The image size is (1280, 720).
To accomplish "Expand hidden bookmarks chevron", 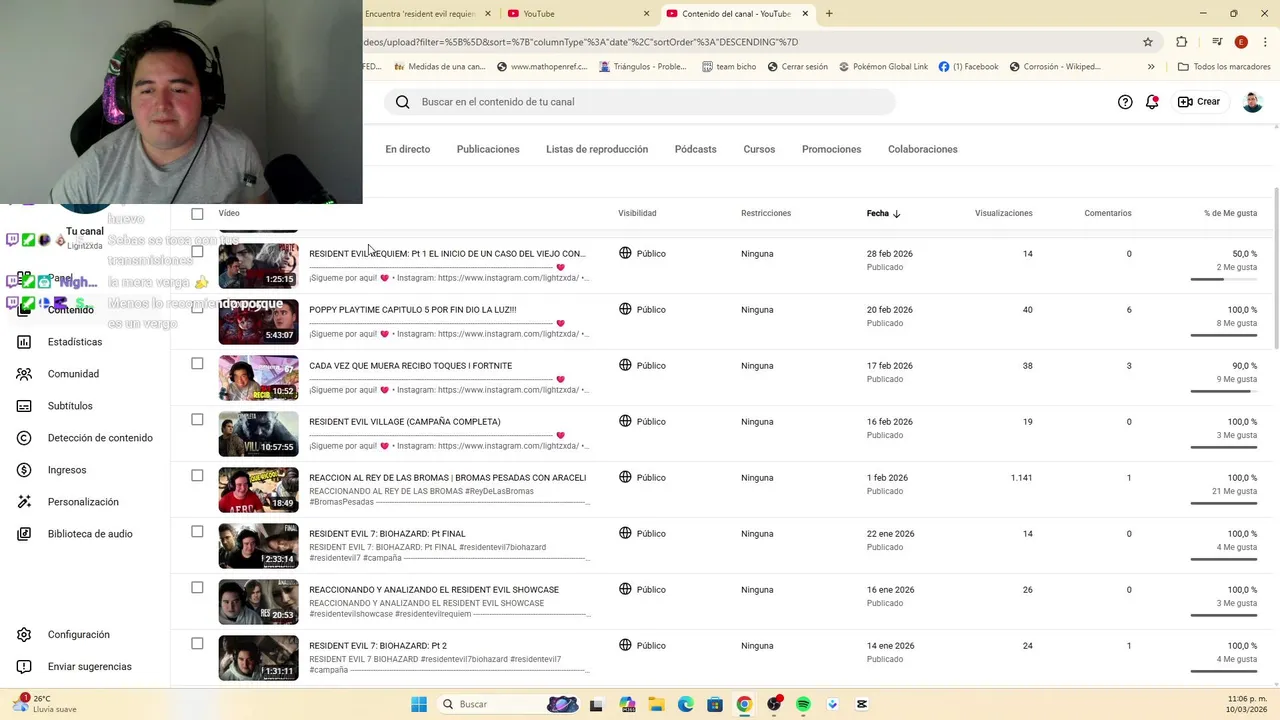I will pyautogui.click(x=1151, y=67).
